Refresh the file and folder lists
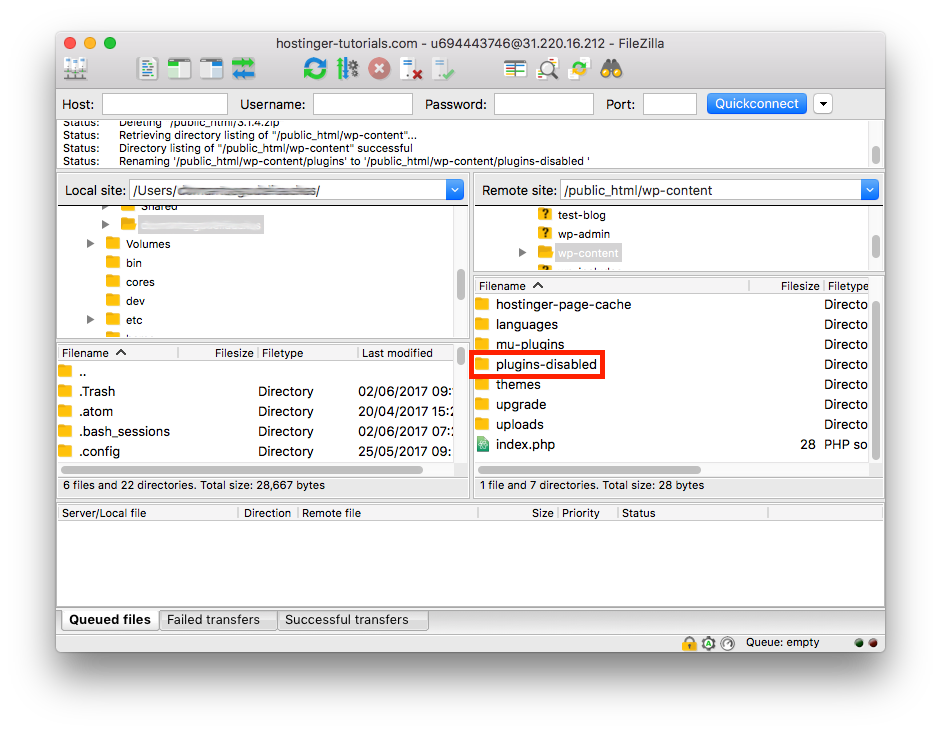This screenshot has width=941, height=732. pyautogui.click(x=315, y=69)
